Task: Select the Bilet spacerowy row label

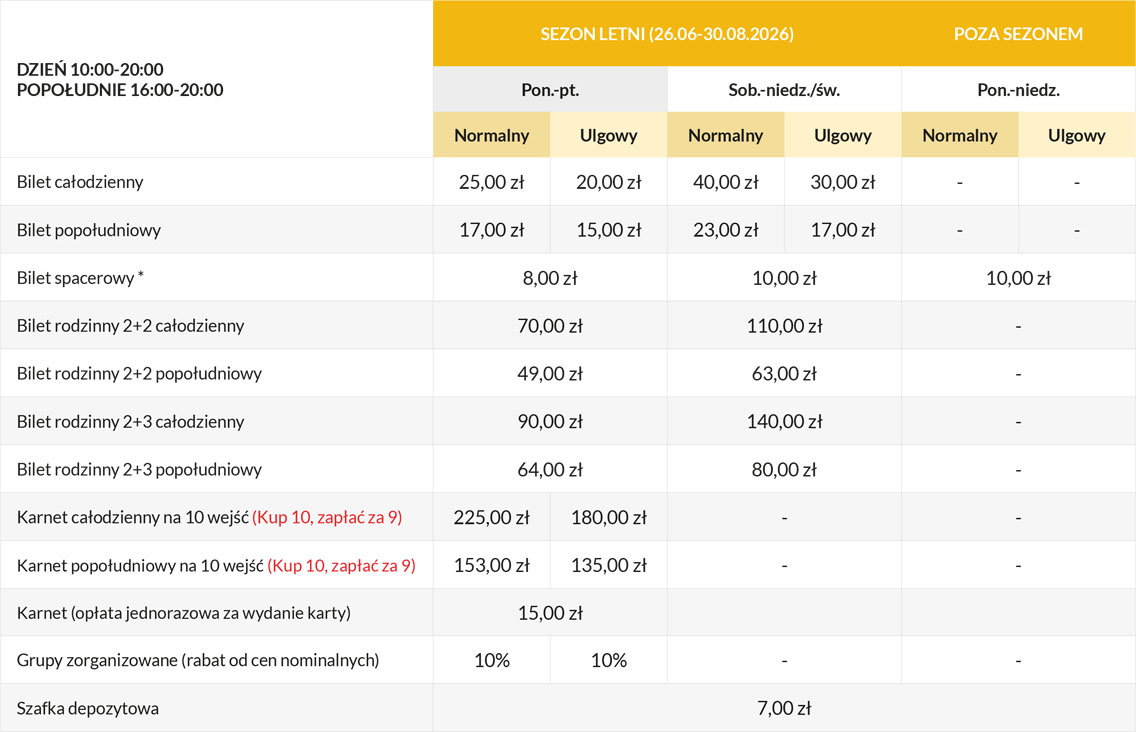Action: tap(80, 278)
